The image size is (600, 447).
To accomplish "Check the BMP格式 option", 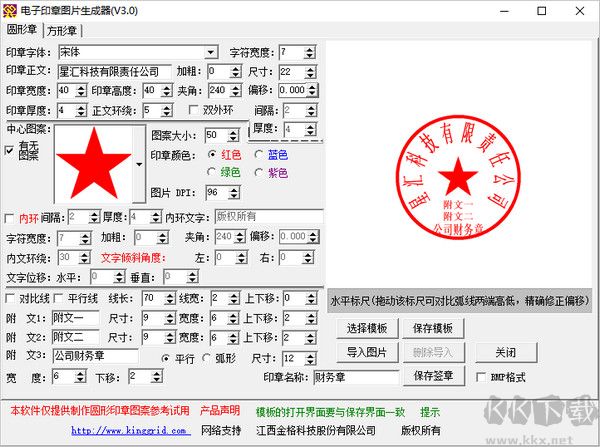I will 482,377.
